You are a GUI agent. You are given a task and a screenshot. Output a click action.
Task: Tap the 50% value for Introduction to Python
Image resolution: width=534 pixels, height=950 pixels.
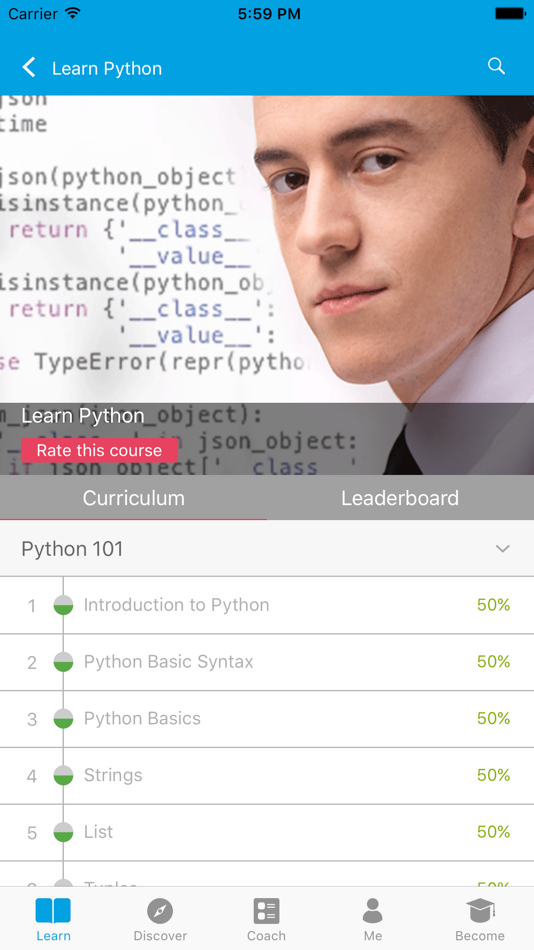pyautogui.click(x=493, y=605)
